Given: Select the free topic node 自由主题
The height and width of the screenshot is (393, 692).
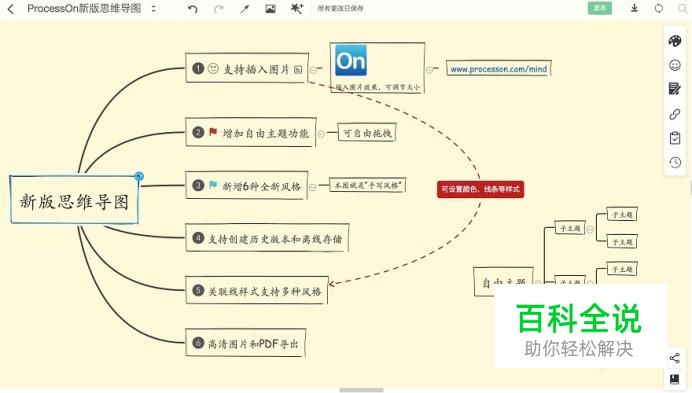Looking at the screenshot, I should [503, 281].
